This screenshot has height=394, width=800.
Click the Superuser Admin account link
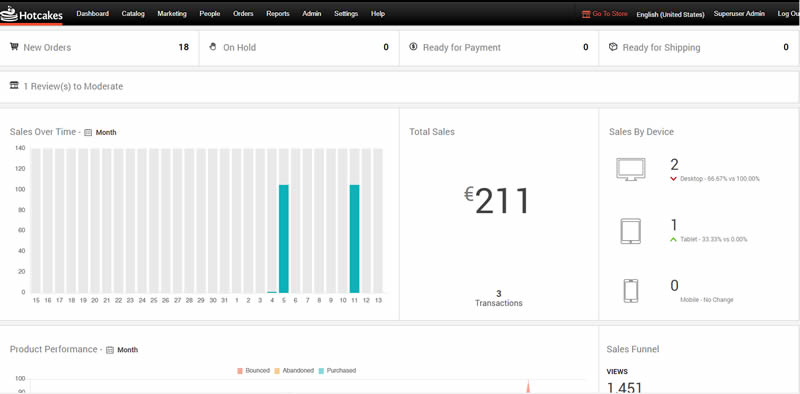point(739,14)
